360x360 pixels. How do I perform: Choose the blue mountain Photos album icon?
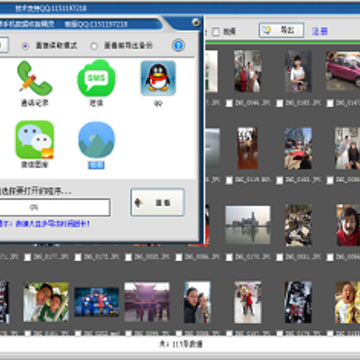point(96,140)
